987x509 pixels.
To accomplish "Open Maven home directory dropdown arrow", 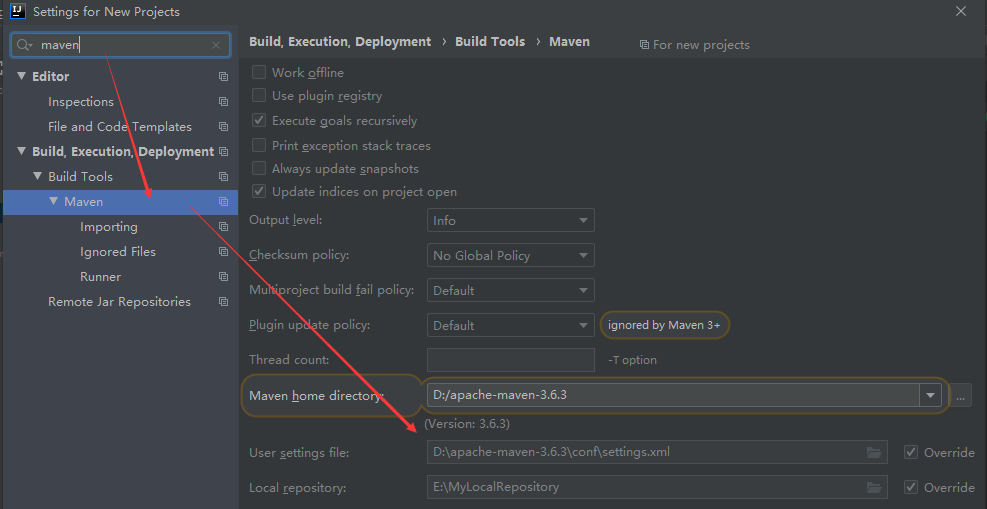I will tap(930, 396).
